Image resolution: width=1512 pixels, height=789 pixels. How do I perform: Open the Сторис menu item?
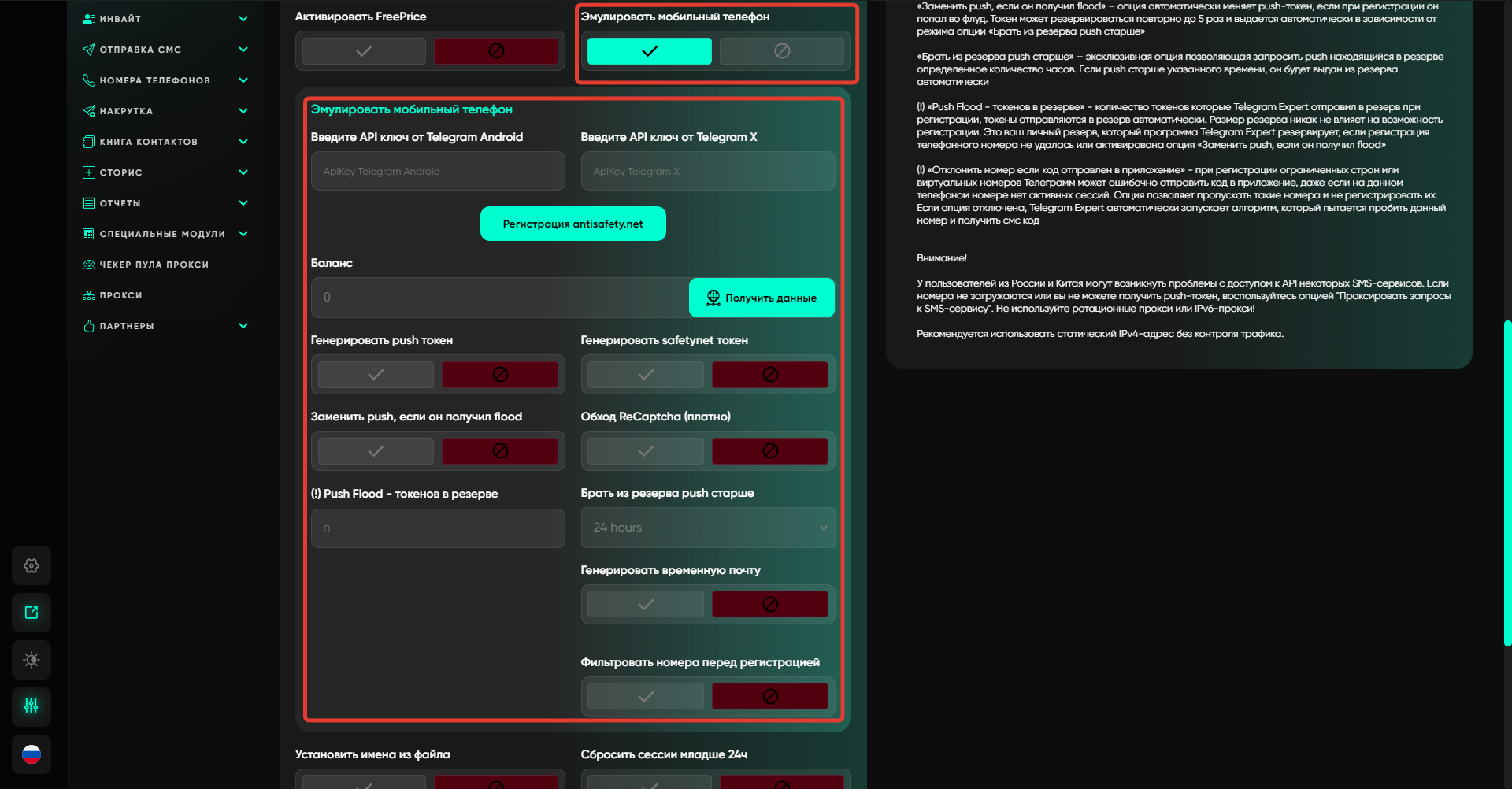121,172
